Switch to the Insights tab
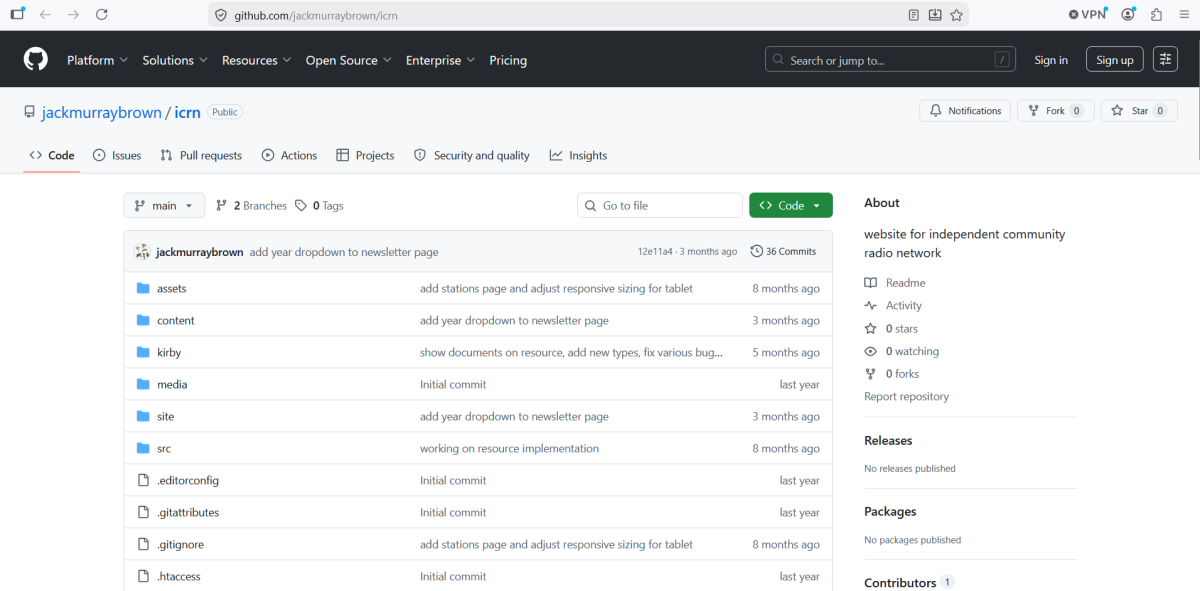The image size is (1200, 591). 578,156
